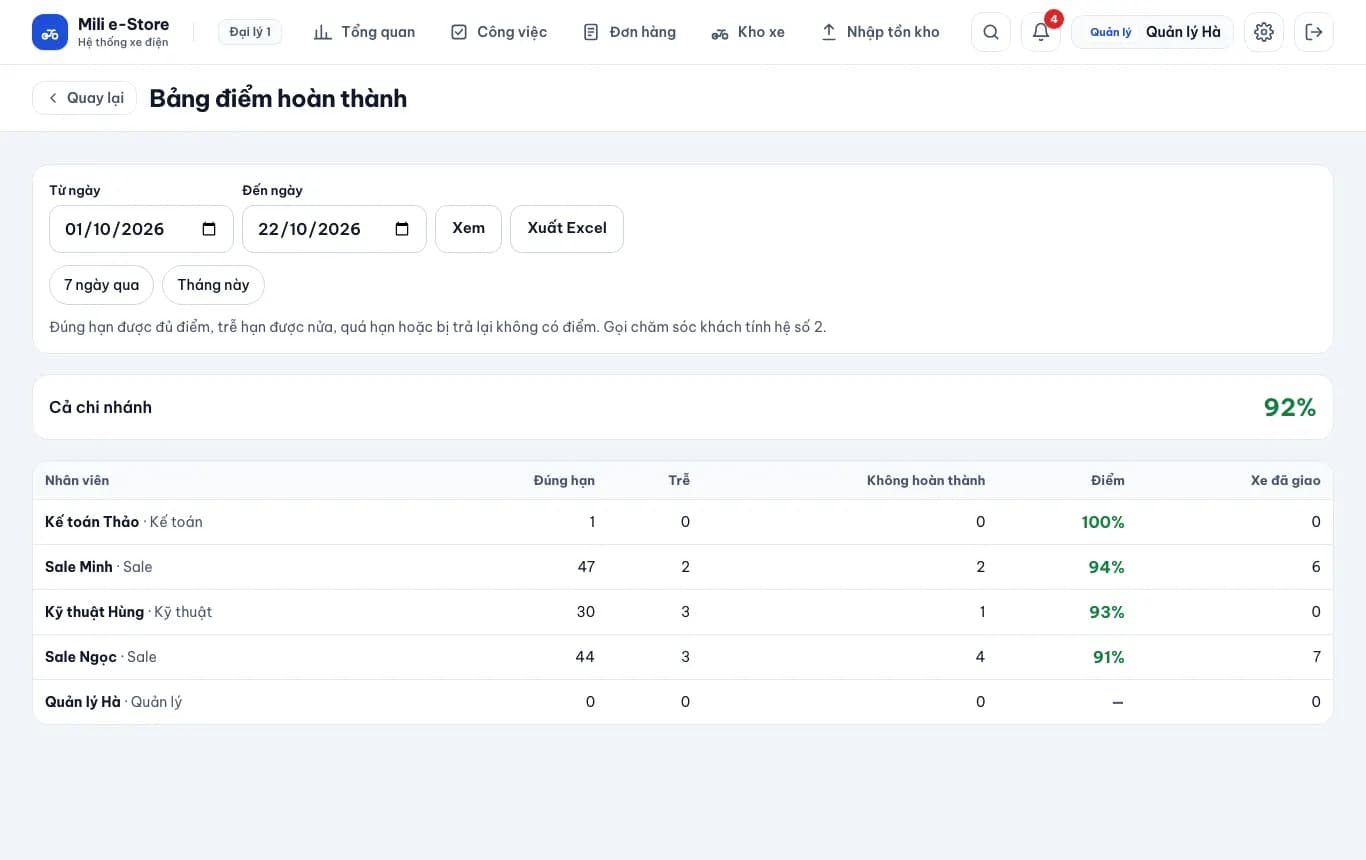Screen dimensions: 1366x860
Task: Open notifications bell with 4 badge
Action: click(1041, 32)
